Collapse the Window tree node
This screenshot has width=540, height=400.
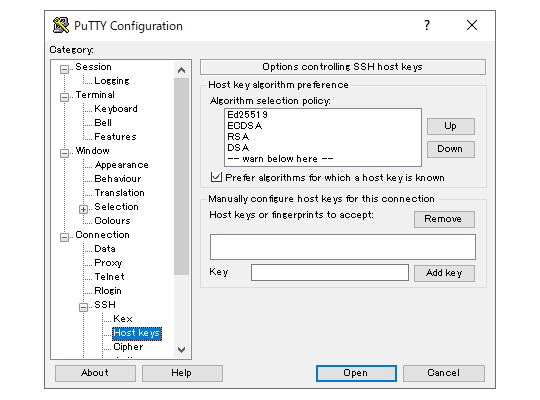tap(64, 153)
